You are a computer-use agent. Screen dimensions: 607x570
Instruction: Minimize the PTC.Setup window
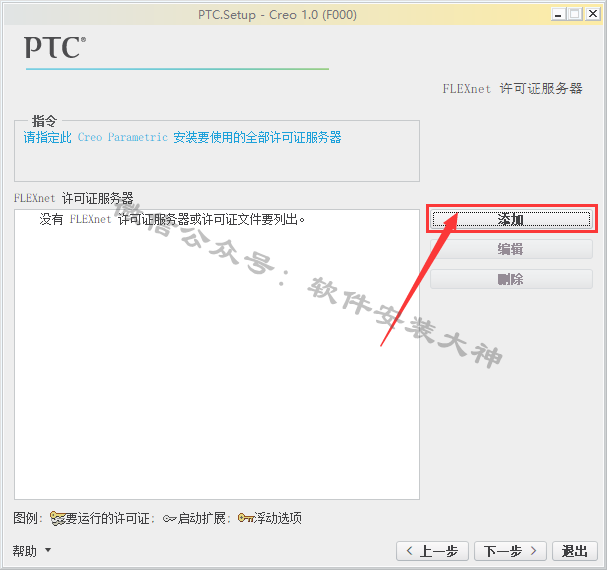point(558,15)
